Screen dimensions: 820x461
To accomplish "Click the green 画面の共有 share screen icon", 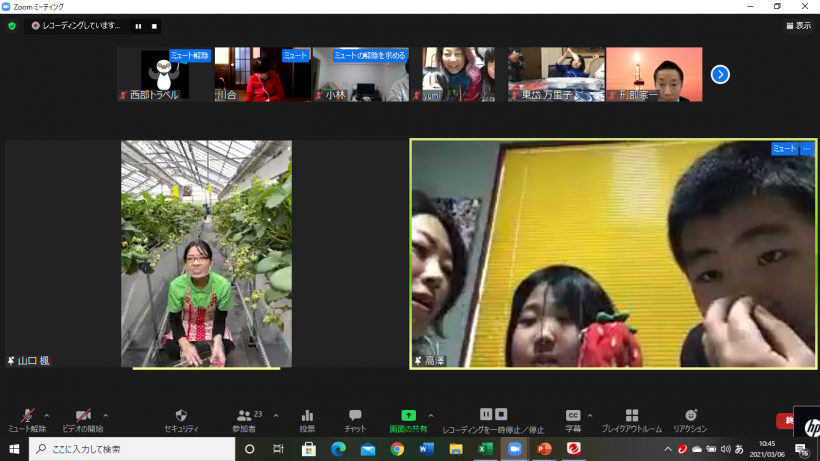I will pyautogui.click(x=408, y=415).
